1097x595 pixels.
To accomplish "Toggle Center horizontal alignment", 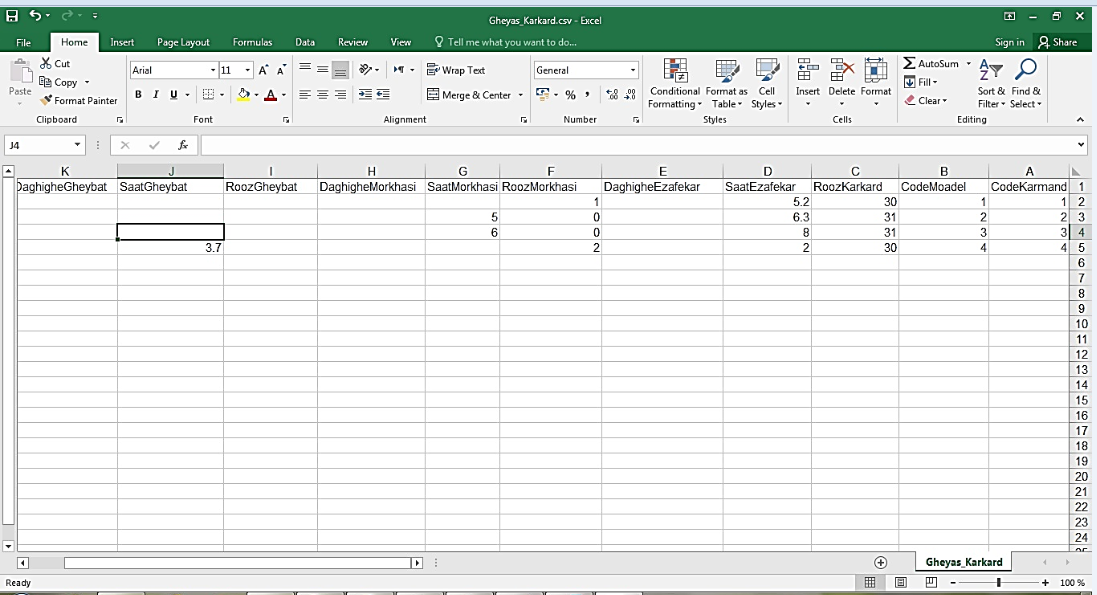I will point(323,94).
